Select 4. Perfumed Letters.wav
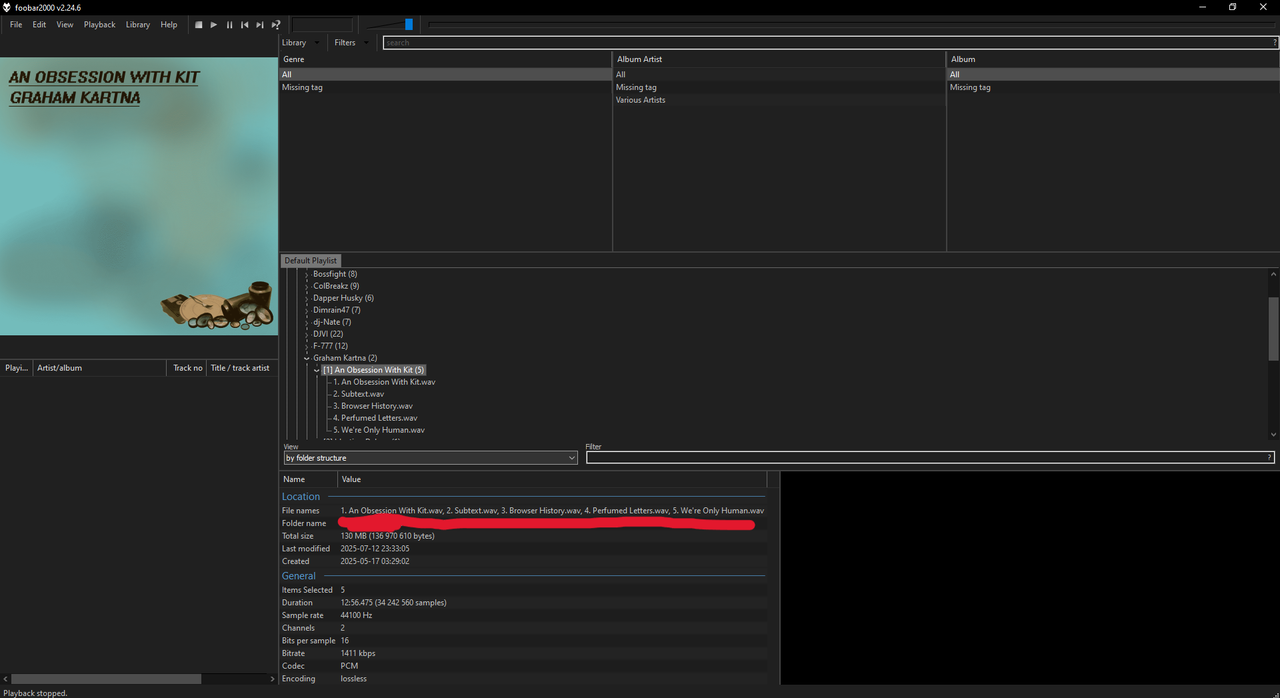This screenshot has height=698, width=1280. 375,418
